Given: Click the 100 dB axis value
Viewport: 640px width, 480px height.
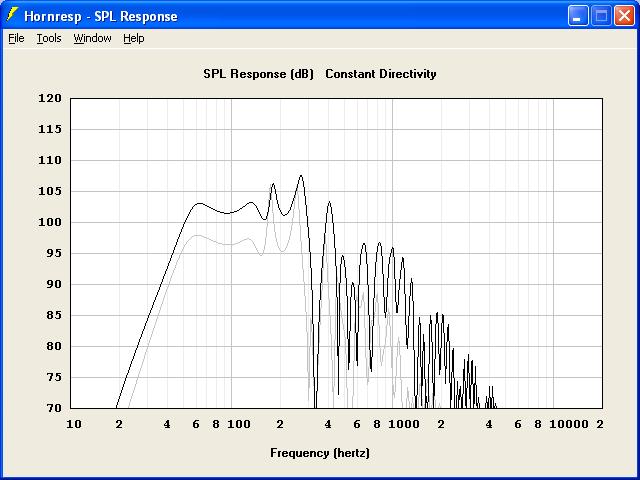Looking at the screenshot, I should pos(49,222).
